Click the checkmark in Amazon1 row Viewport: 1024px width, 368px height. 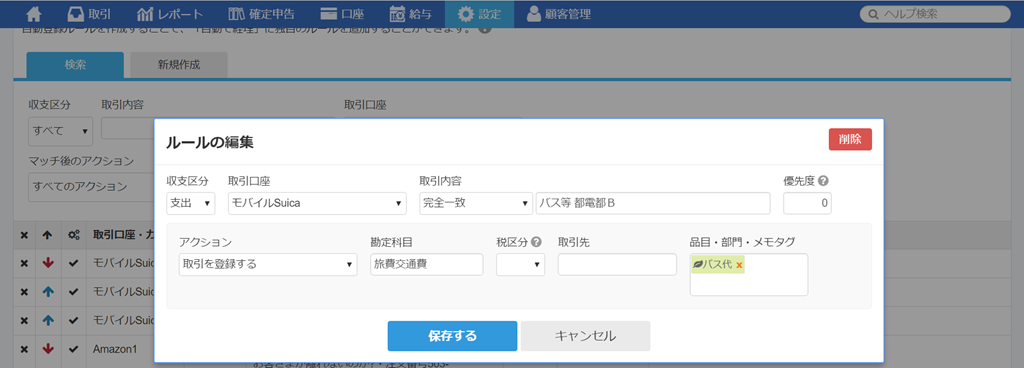click(x=74, y=349)
